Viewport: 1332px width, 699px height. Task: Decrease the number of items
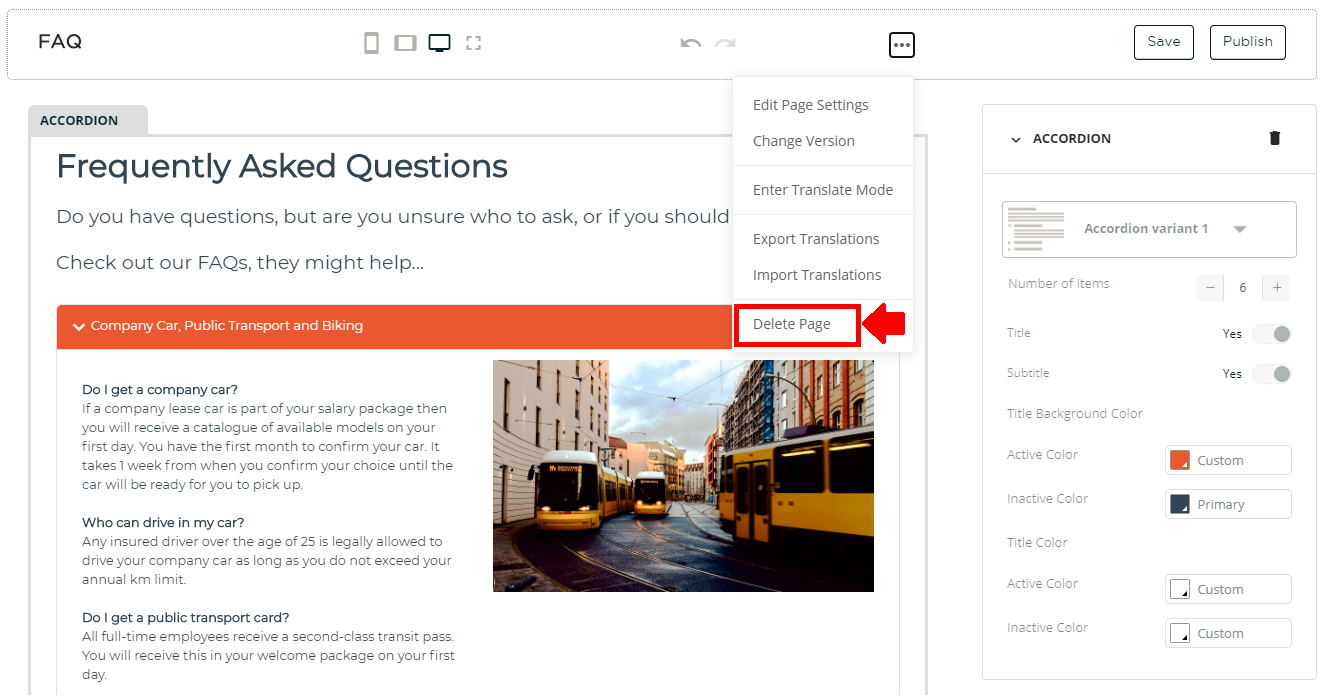click(x=1210, y=288)
